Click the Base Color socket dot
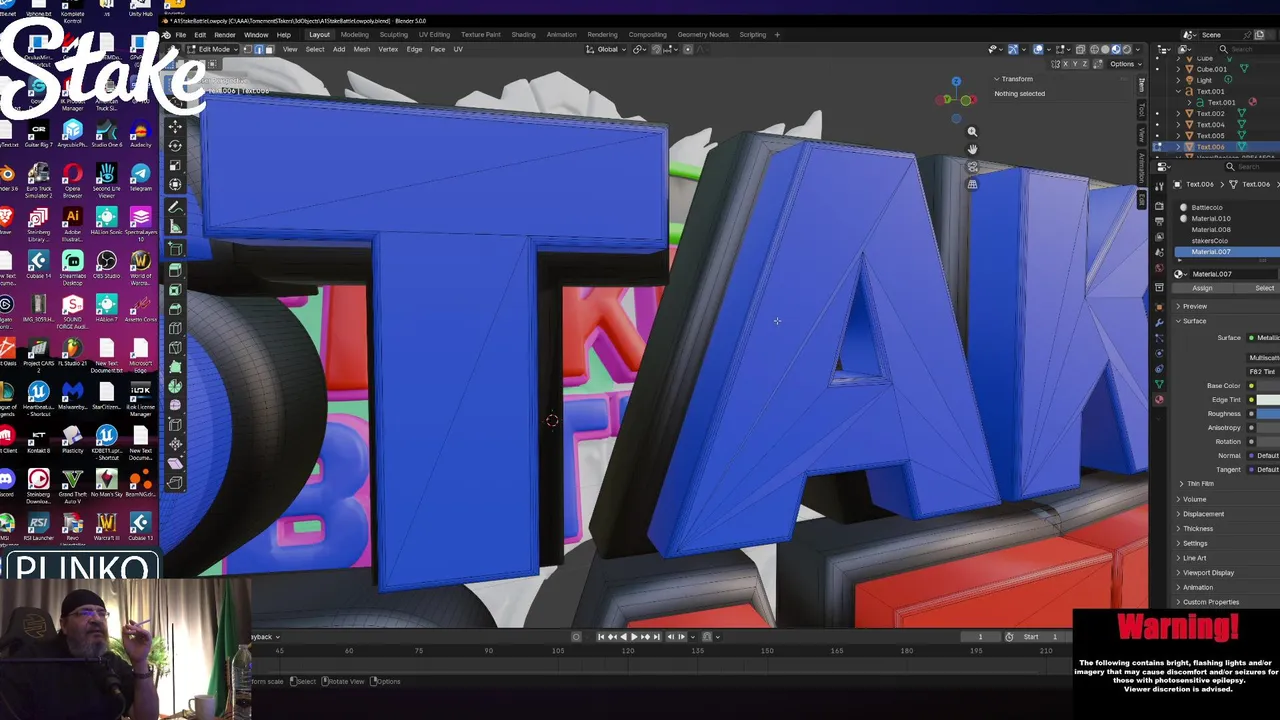The height and width of the screenshot is (720, 1280). coord(1251,386)
